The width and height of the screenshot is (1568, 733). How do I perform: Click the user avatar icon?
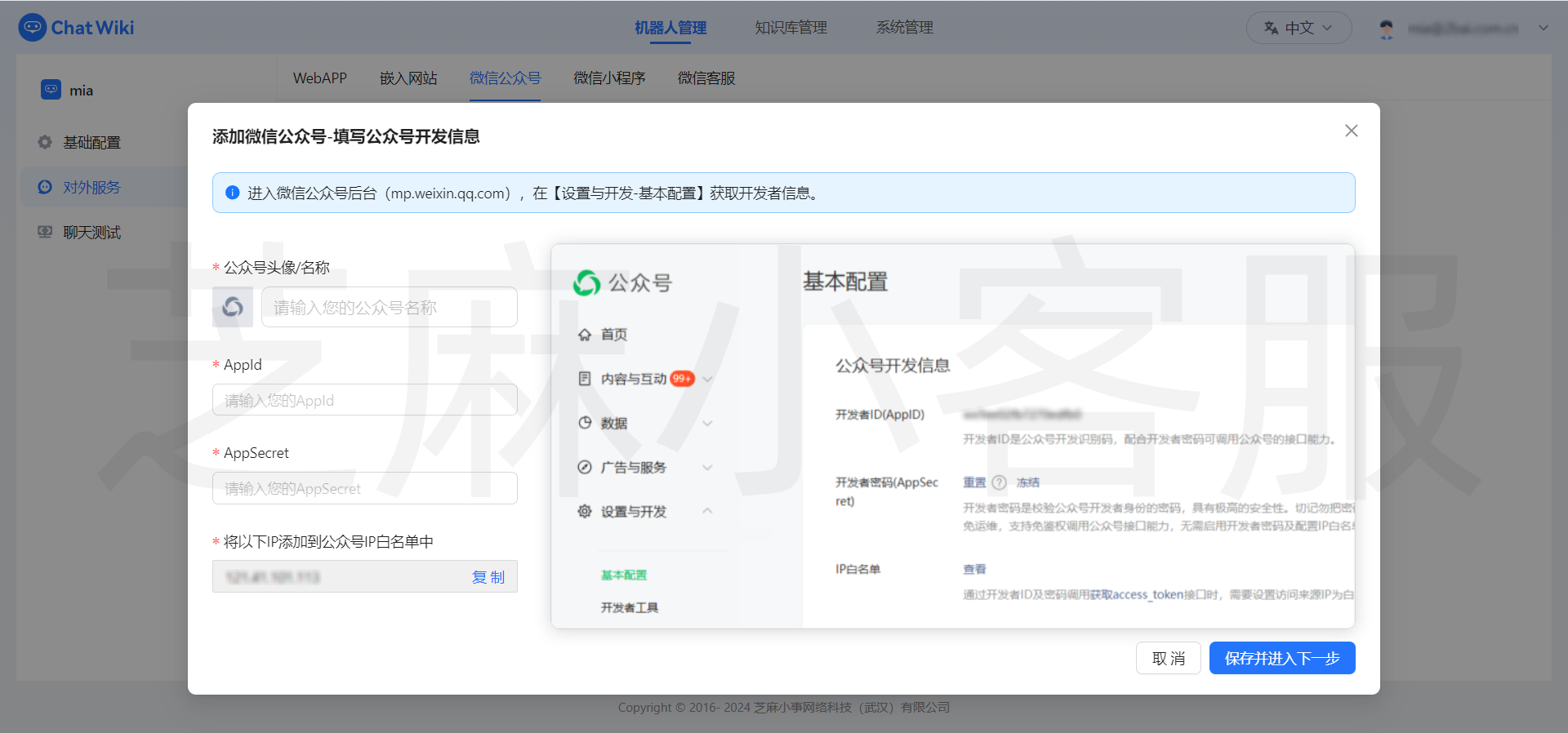[1387, 29]
